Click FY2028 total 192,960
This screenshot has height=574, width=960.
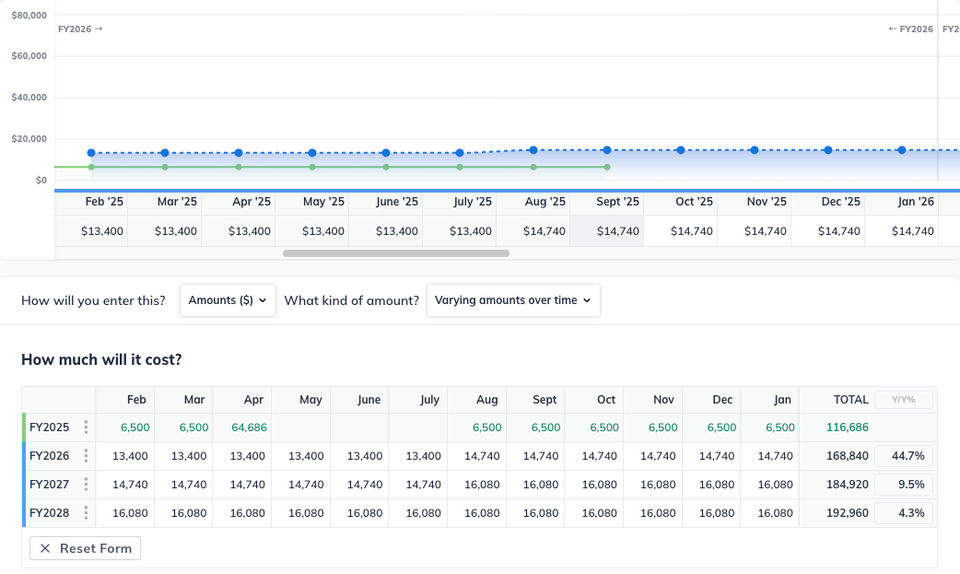847,513
